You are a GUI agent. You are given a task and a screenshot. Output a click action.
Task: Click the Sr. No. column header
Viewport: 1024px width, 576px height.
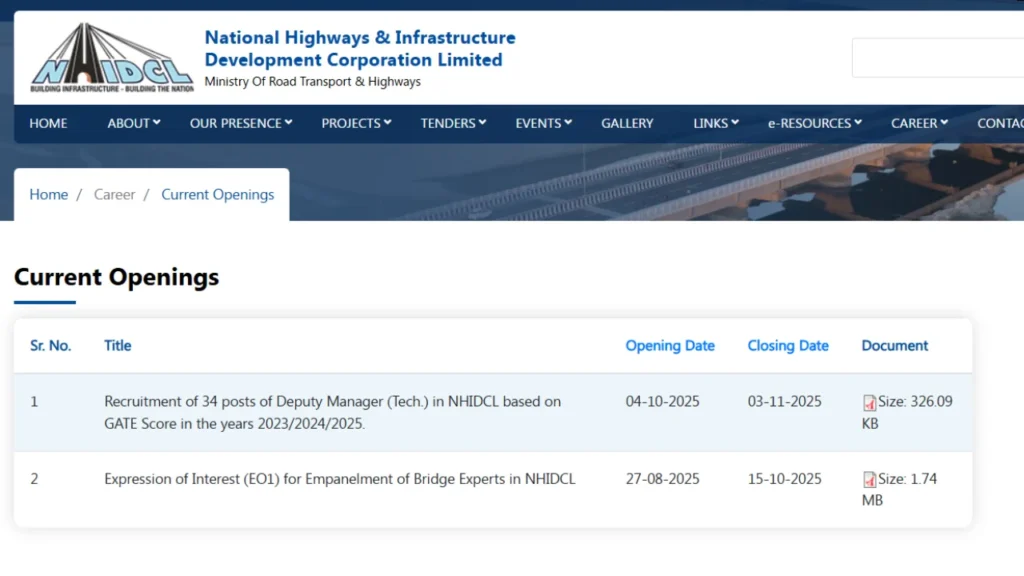point(50,346)
